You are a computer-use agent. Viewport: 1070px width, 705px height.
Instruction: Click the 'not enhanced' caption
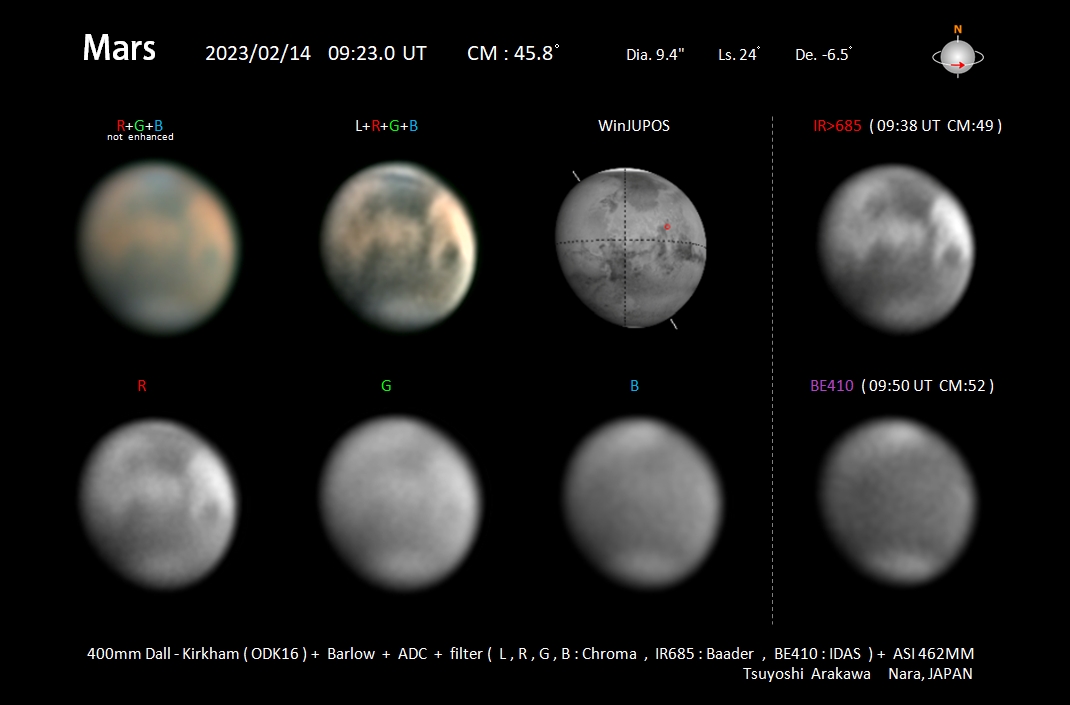click(x=141, y=137)
